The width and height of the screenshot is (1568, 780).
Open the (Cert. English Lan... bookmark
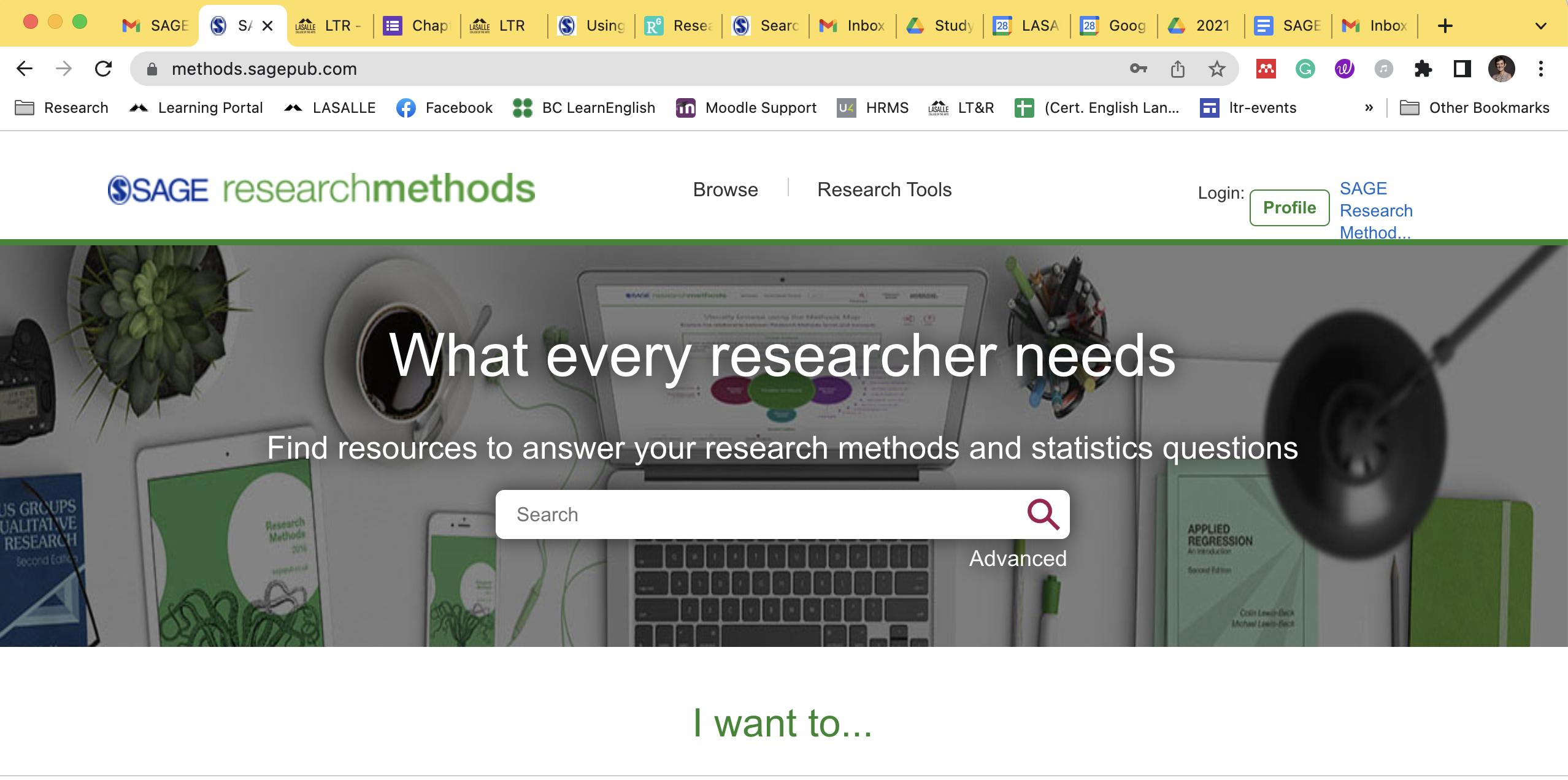coord(1098,108)
